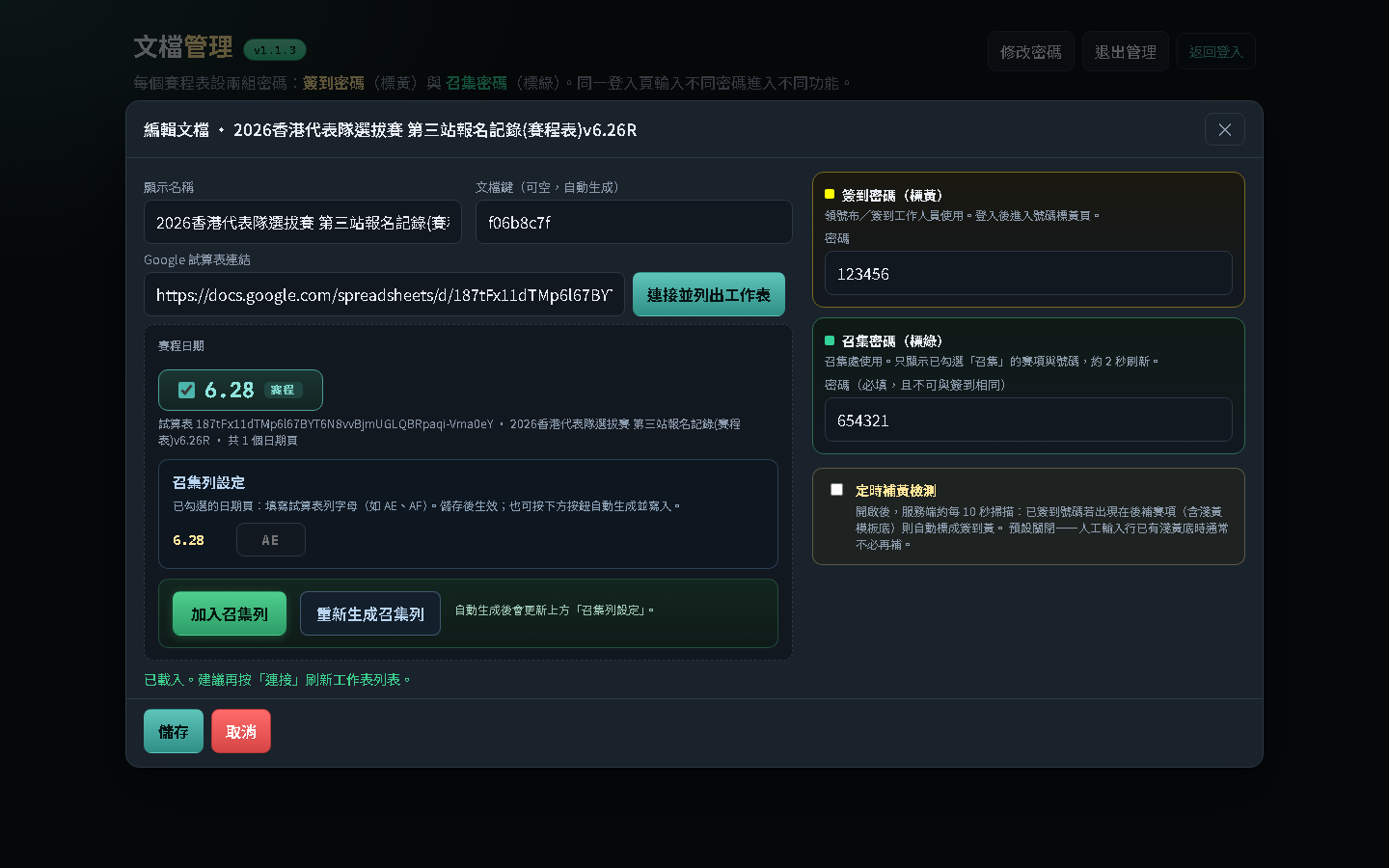Open 修改密碼 in the background page
Screen dimensions: 1389x868
pyautogui.click(x=1031, y=51)
